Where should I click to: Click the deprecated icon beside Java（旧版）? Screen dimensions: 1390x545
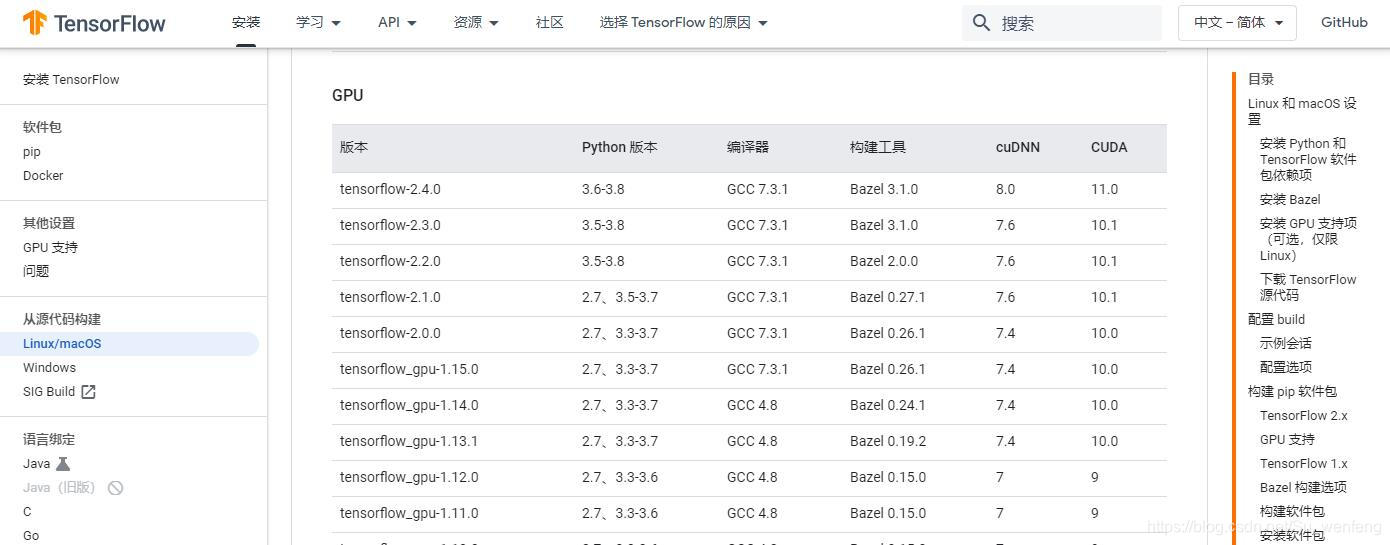[115, 488]
